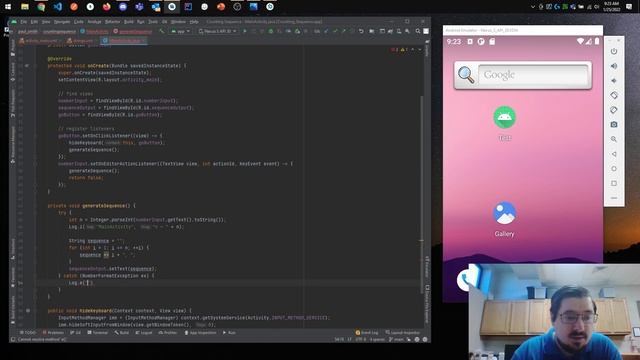Viewport: 640px width, 360px height.
Task: Click emulator volume down icon
Action: click(613, 81)
